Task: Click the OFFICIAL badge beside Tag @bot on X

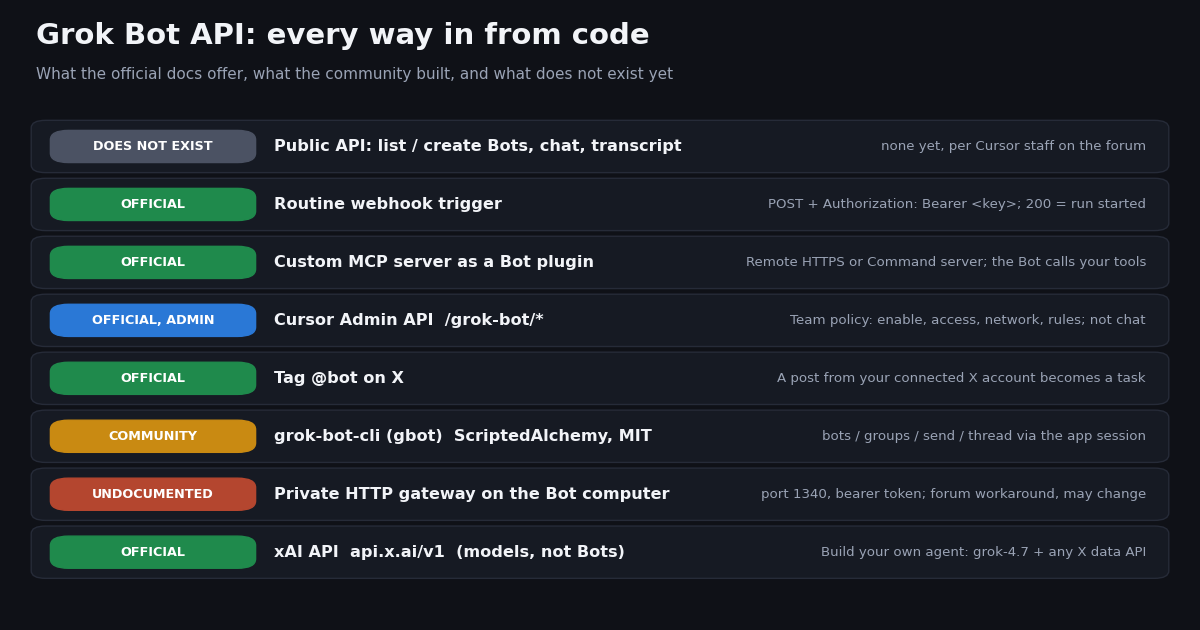Action: click(153, 378)
